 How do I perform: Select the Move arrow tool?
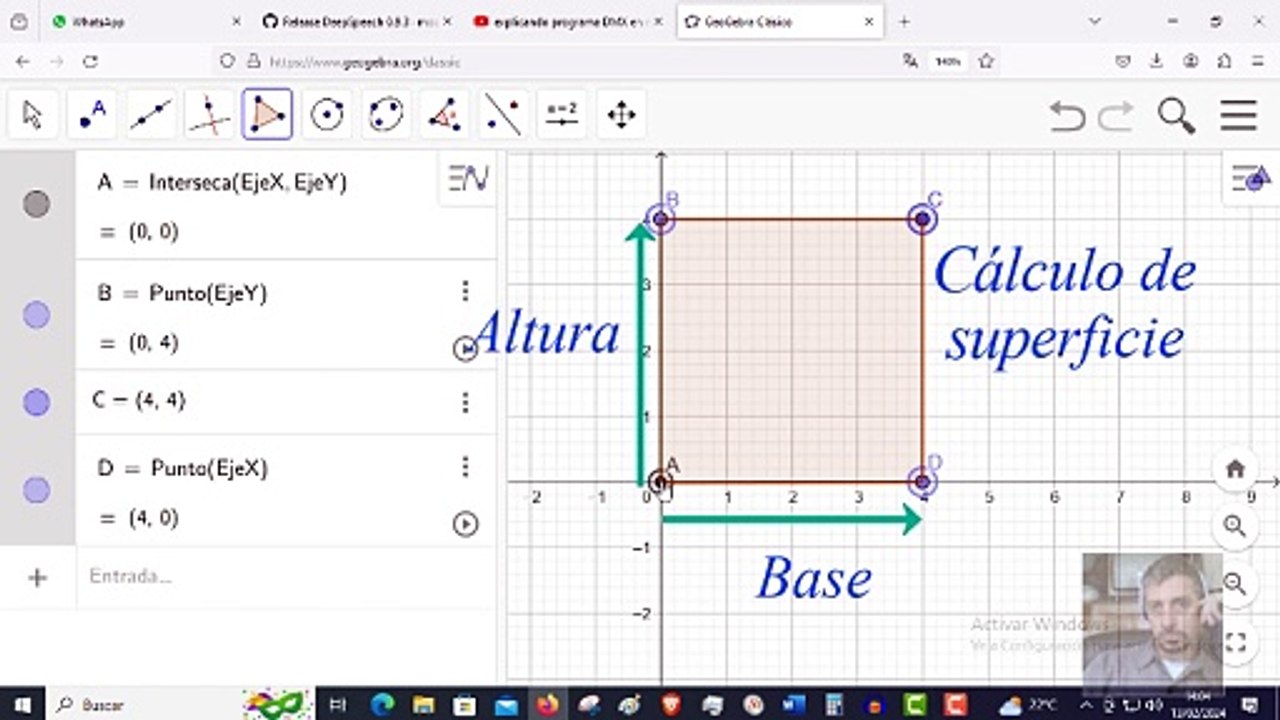(x=33, y=115)
